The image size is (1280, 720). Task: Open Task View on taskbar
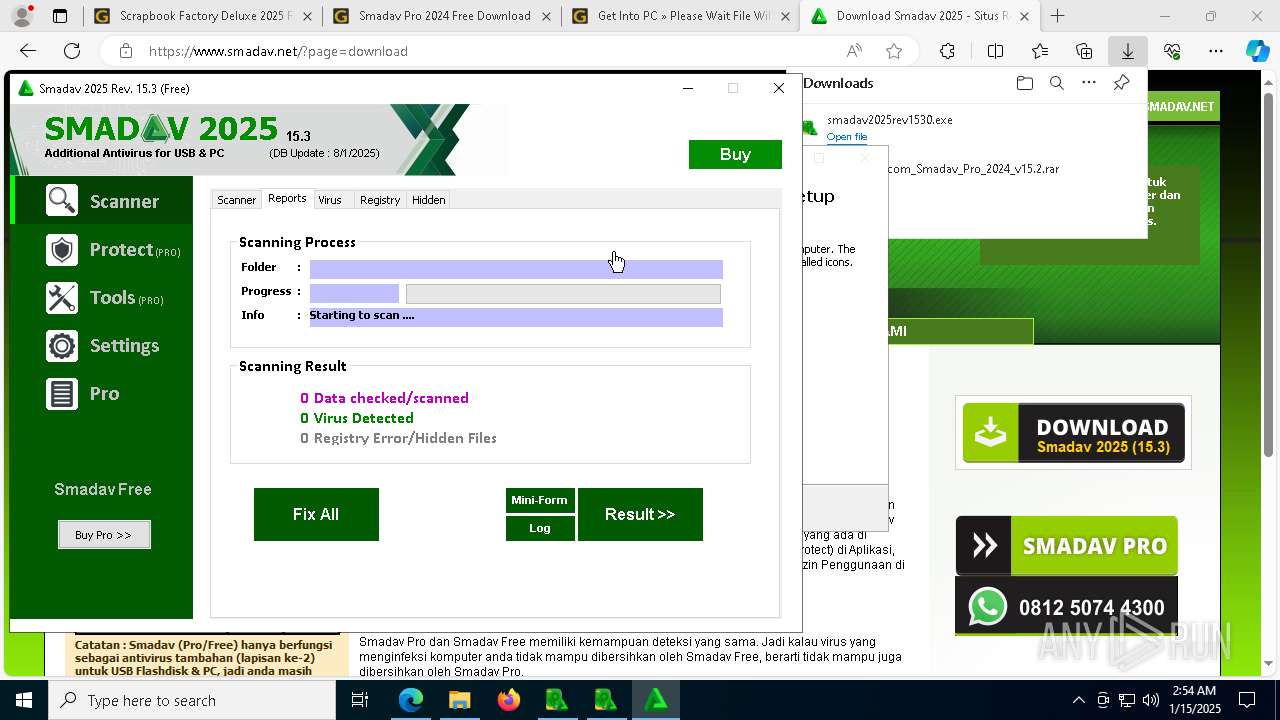click(x=360, y=700)
